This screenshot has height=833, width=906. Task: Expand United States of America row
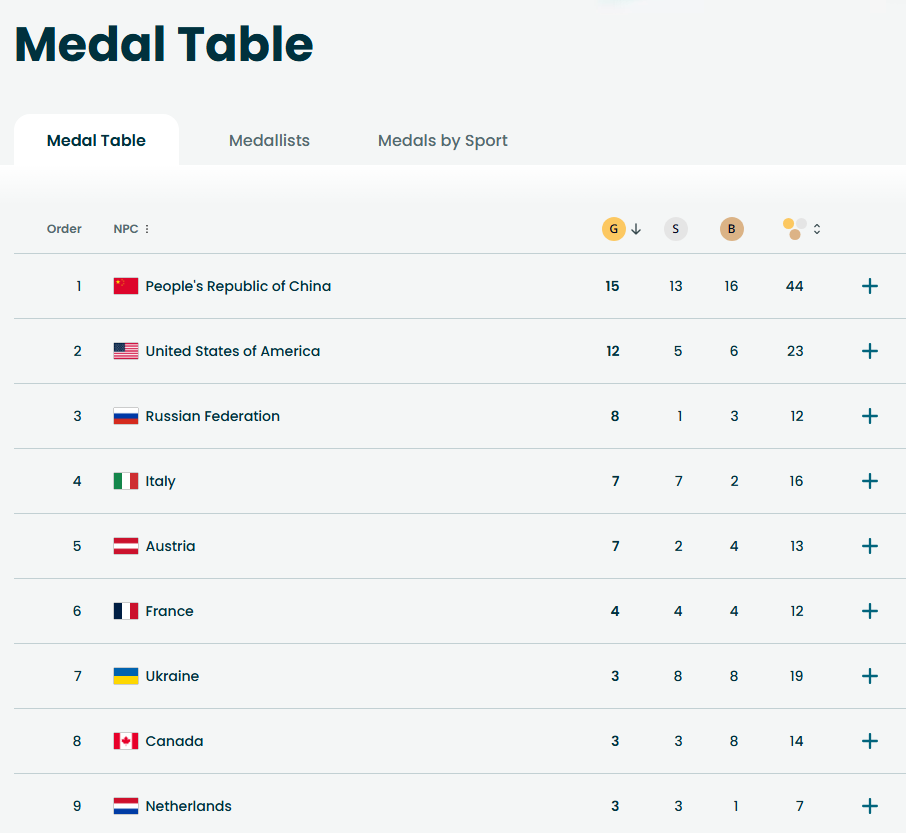coord(870,351)
